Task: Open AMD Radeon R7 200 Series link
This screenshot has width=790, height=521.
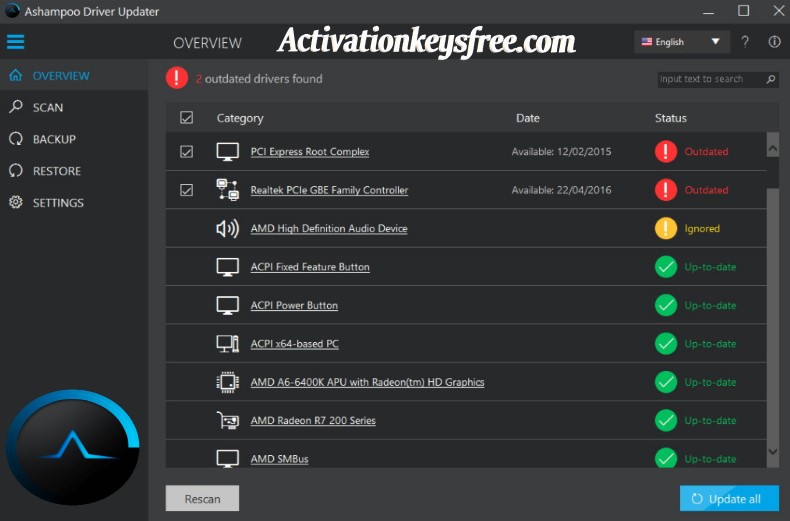Action: (x=313, y=420)
